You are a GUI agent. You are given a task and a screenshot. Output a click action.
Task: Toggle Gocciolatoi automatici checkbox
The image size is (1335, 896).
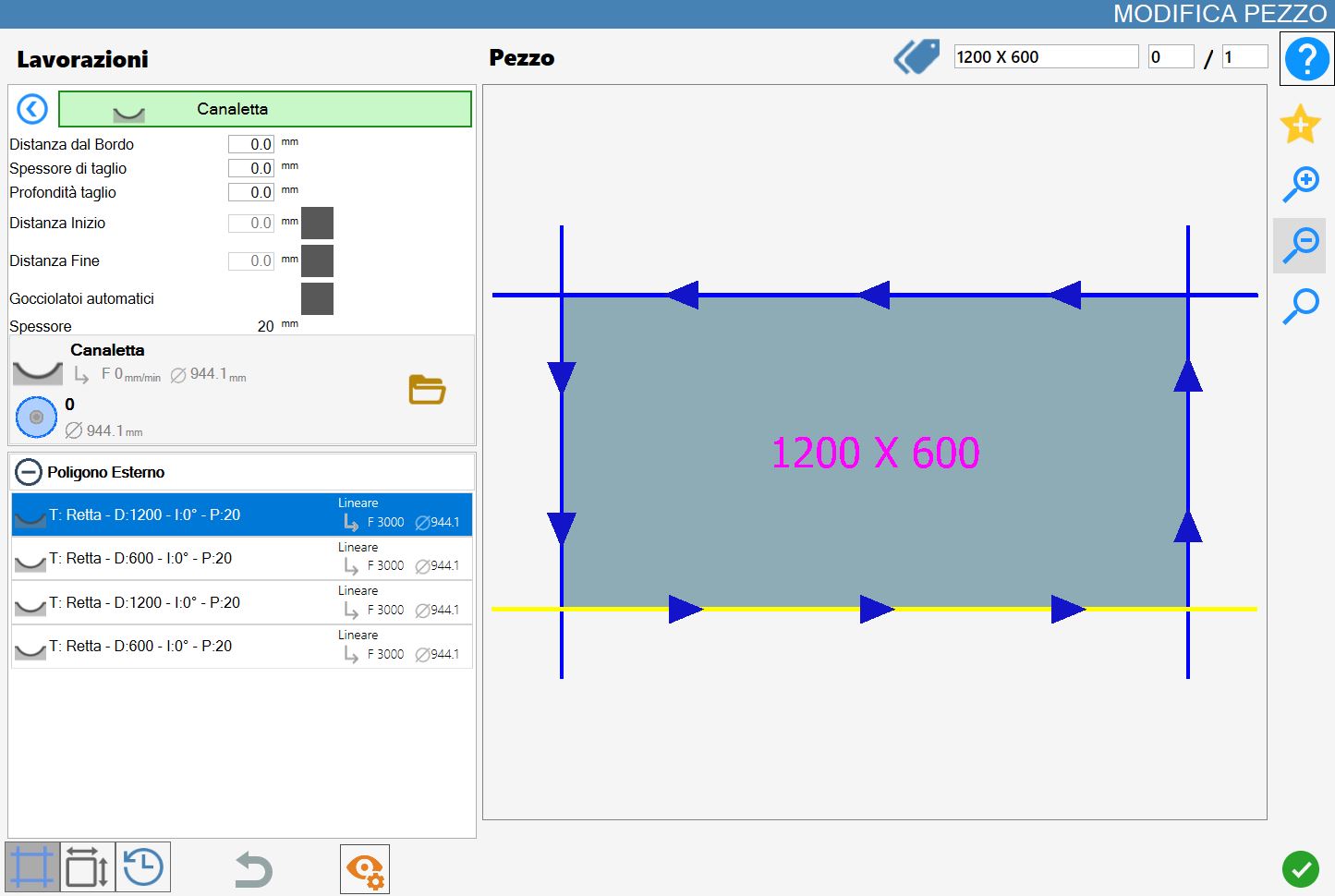(317, 298)
